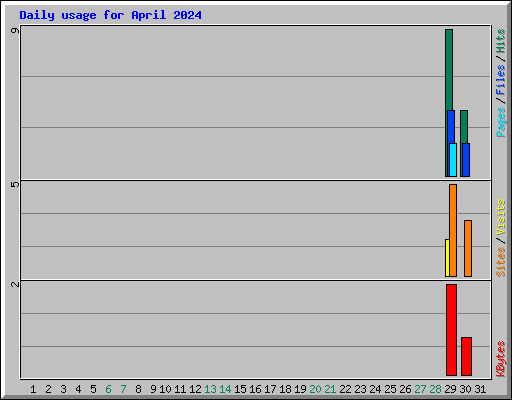This screenshot has width=512, height=400.
Task: Click the orange Sites bar for day 30
Action: click(x=468, y=248)
